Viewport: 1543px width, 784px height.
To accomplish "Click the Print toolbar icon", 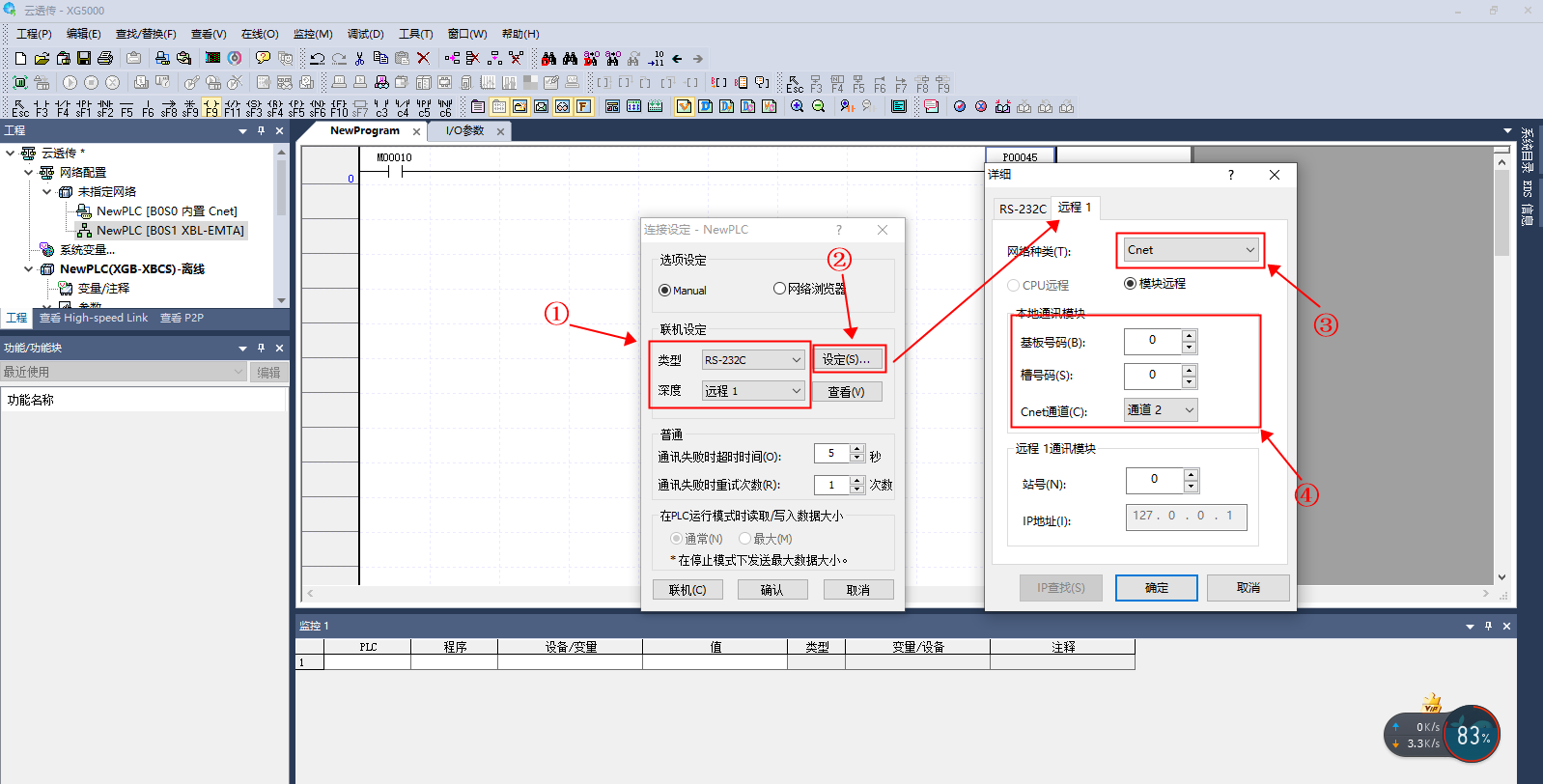I will (x=105, y=59).
